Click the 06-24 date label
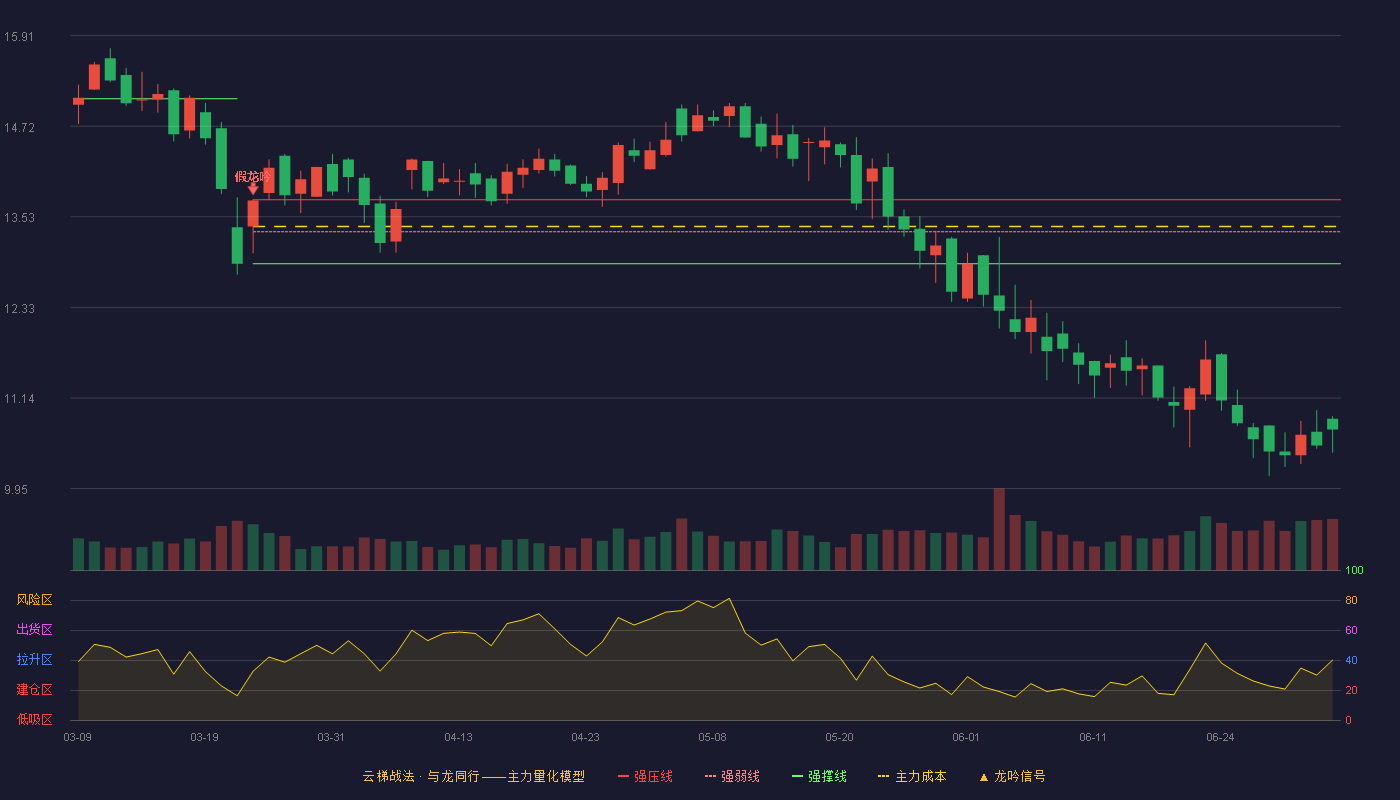Image resolution: width=1400 pixels, height=800 pixels. tap(1221, 737)
